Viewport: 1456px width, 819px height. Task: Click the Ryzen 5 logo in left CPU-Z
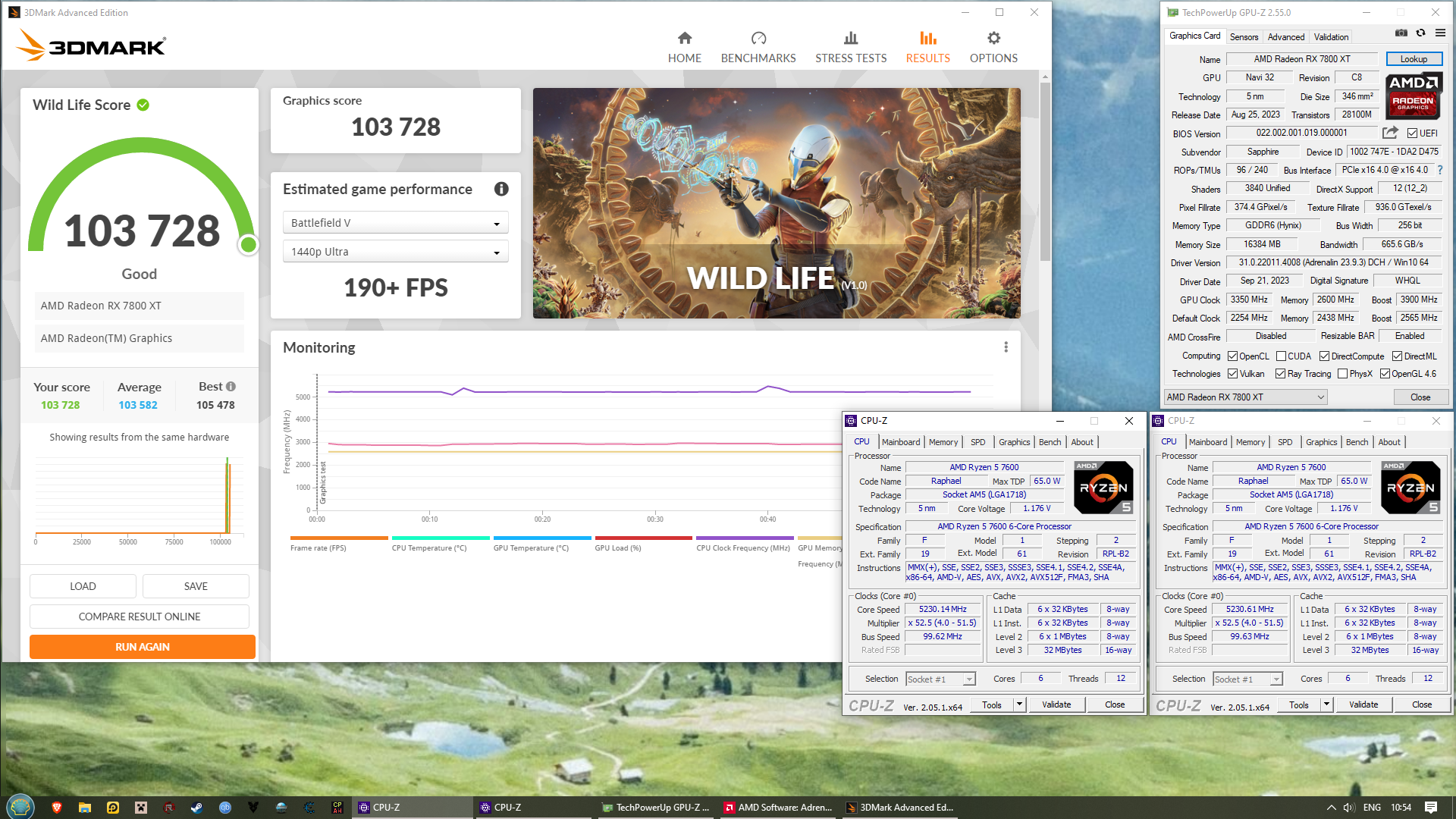point(1103,488)
